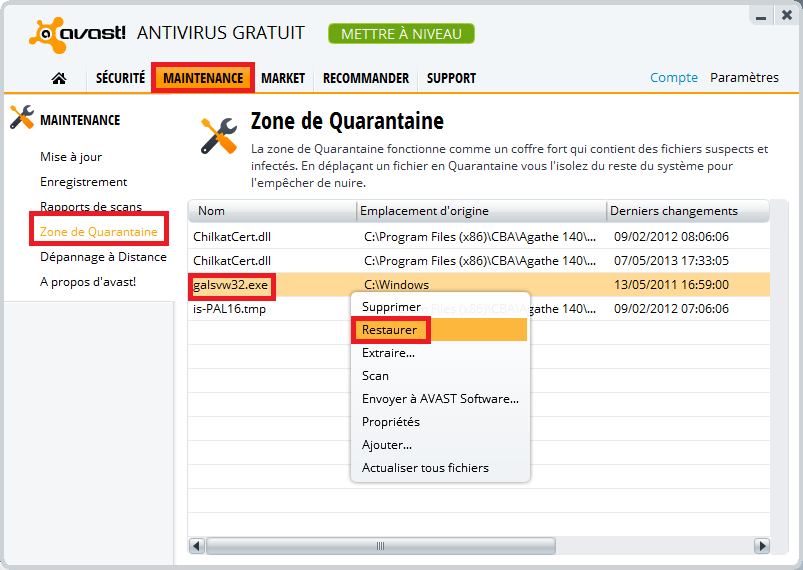This screenshot has width=803, height=570.
Task: Click the horizontal scrollbar thumb
Action: [x=381, y=546]
